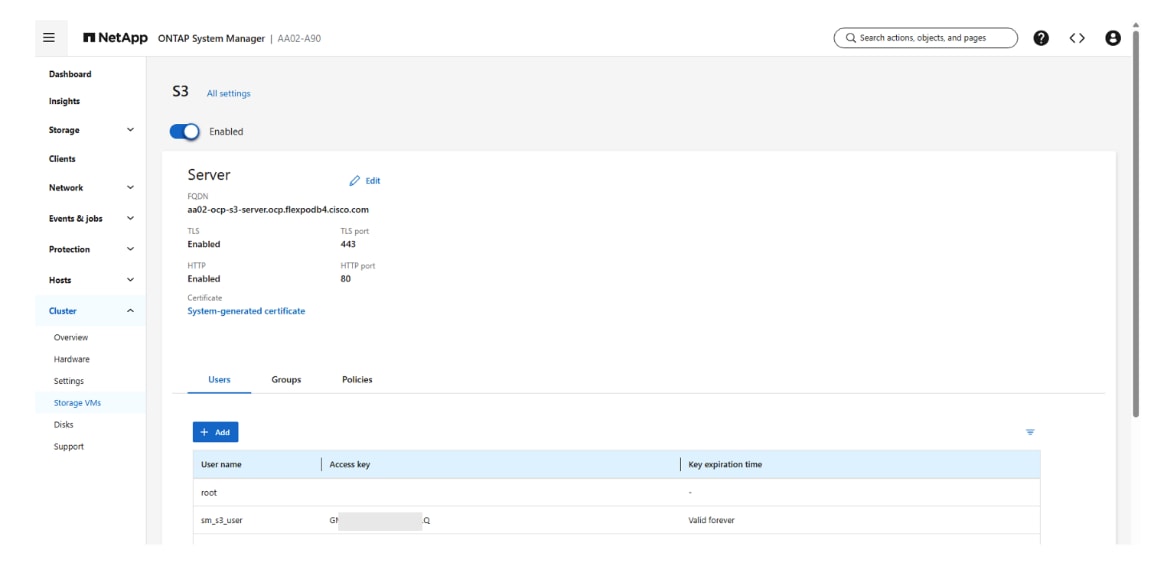The width and height of the screenshot is (1154, 569).
Task: Open Dashboard in the sidebar
Action: coord(70,74)
